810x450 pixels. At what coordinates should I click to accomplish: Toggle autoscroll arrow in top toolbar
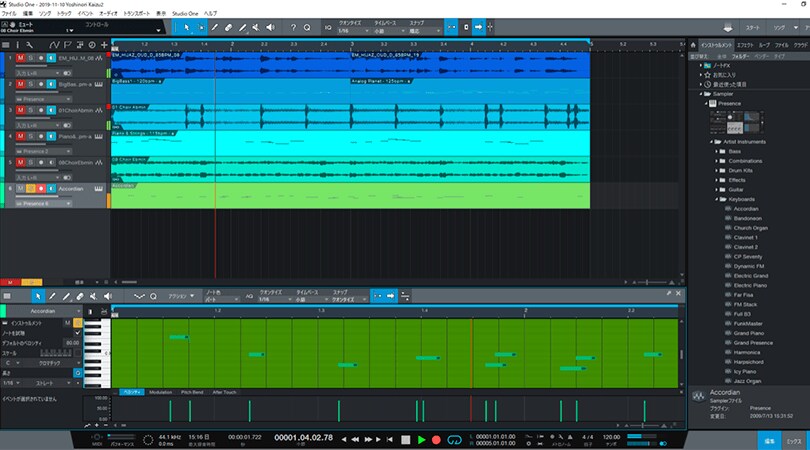pyautogui.click(x=478, y=27)
